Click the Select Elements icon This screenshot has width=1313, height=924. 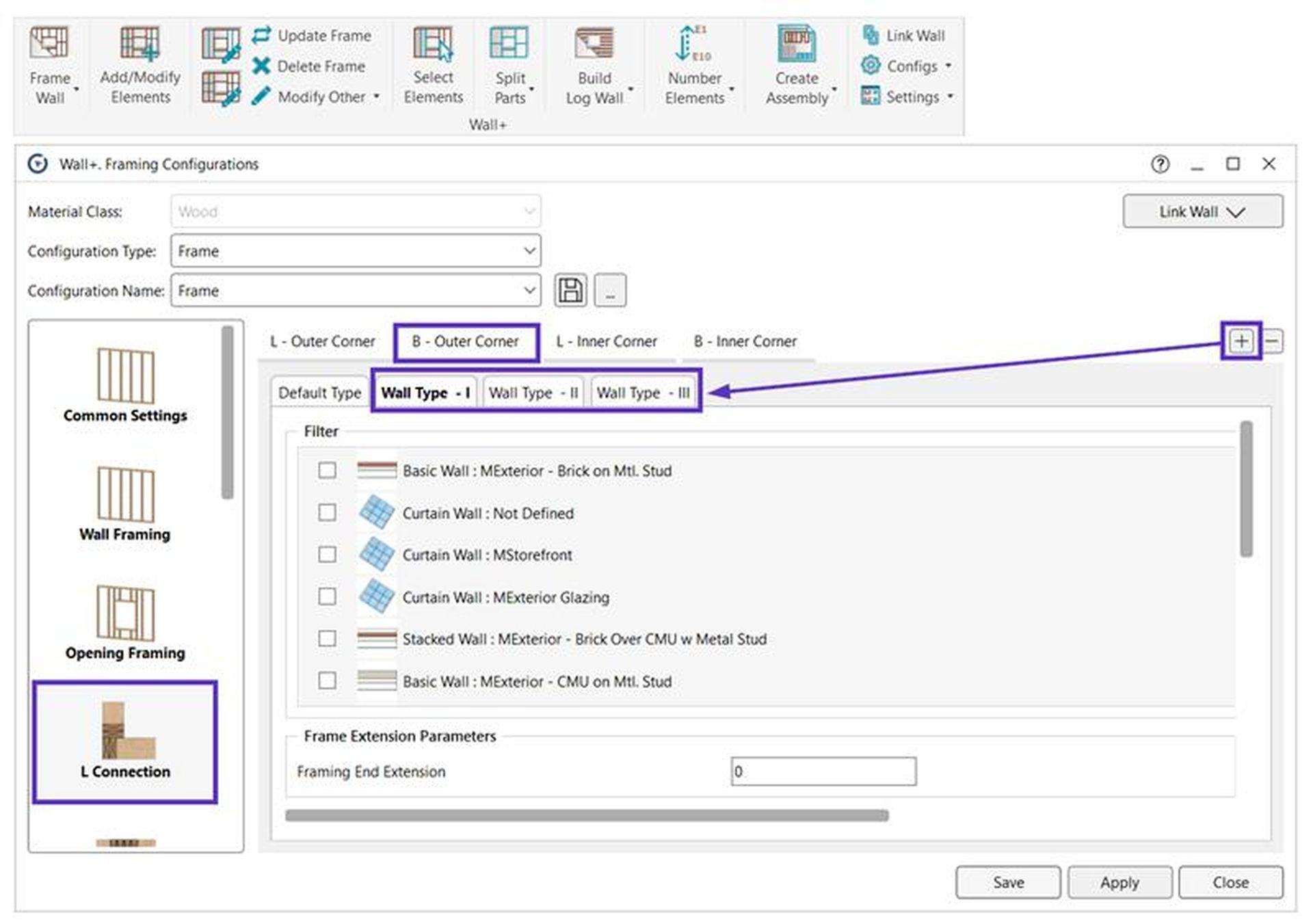point(433,42)
